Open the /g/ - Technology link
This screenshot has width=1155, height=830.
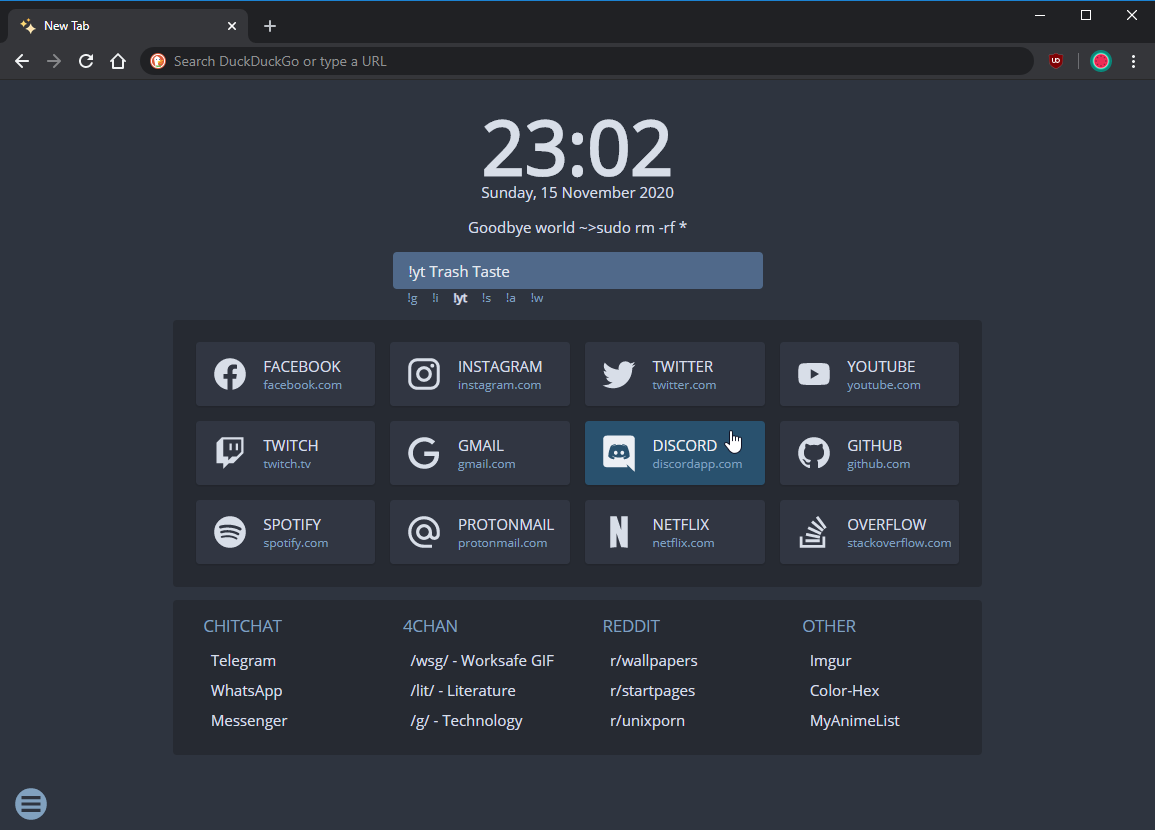[x=466, y=721]
